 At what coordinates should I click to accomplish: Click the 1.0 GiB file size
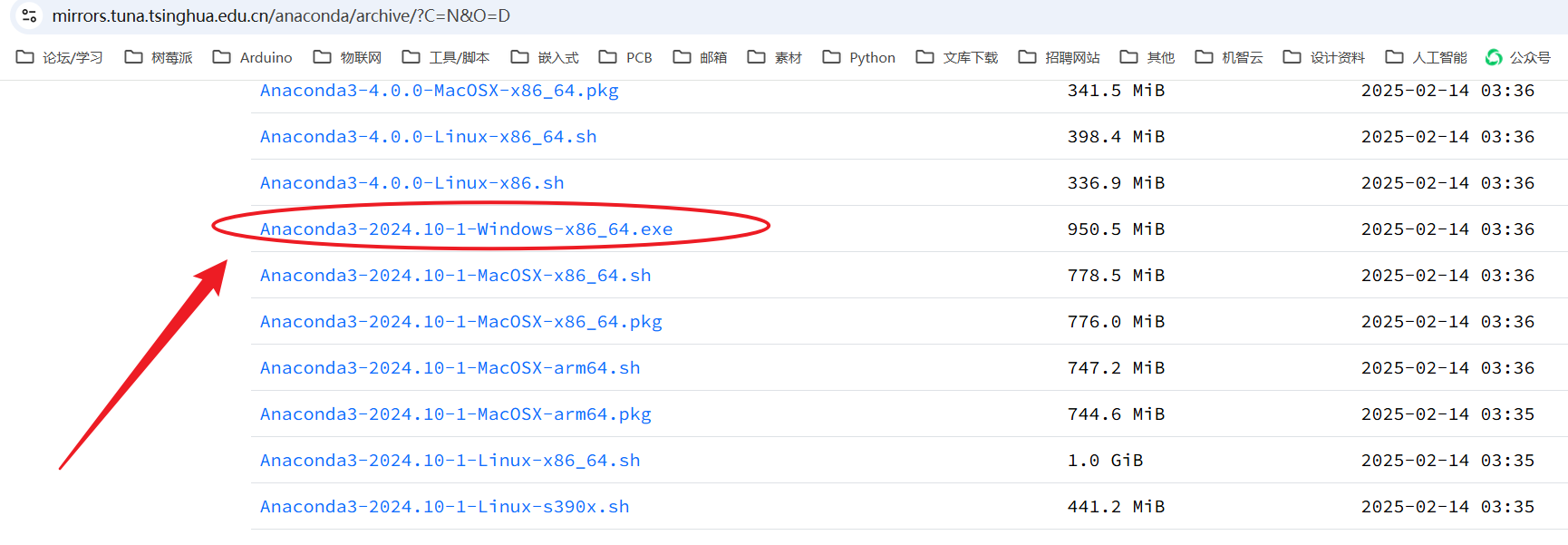pyautogui.click(x=1106, y=461)
